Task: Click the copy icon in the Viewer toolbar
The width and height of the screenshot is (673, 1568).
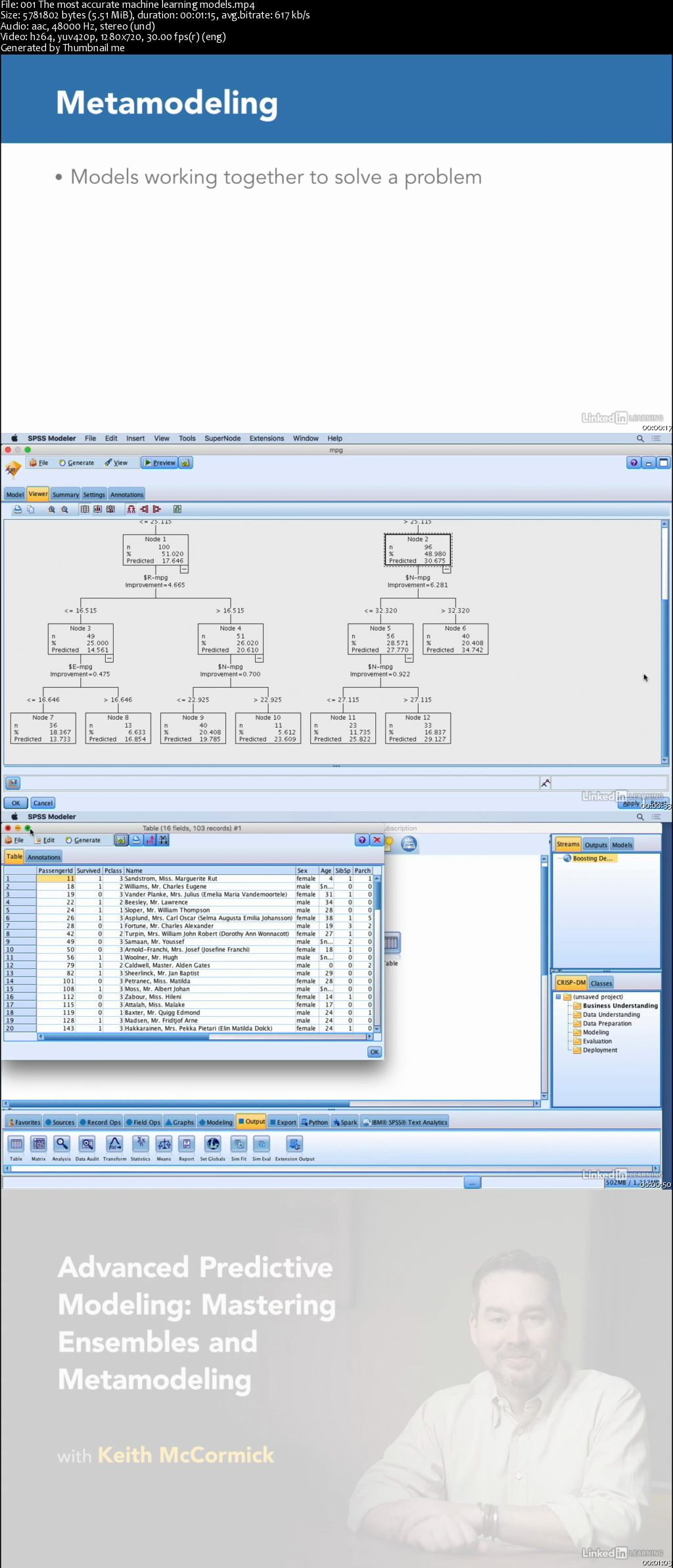Action: point(31,509)
